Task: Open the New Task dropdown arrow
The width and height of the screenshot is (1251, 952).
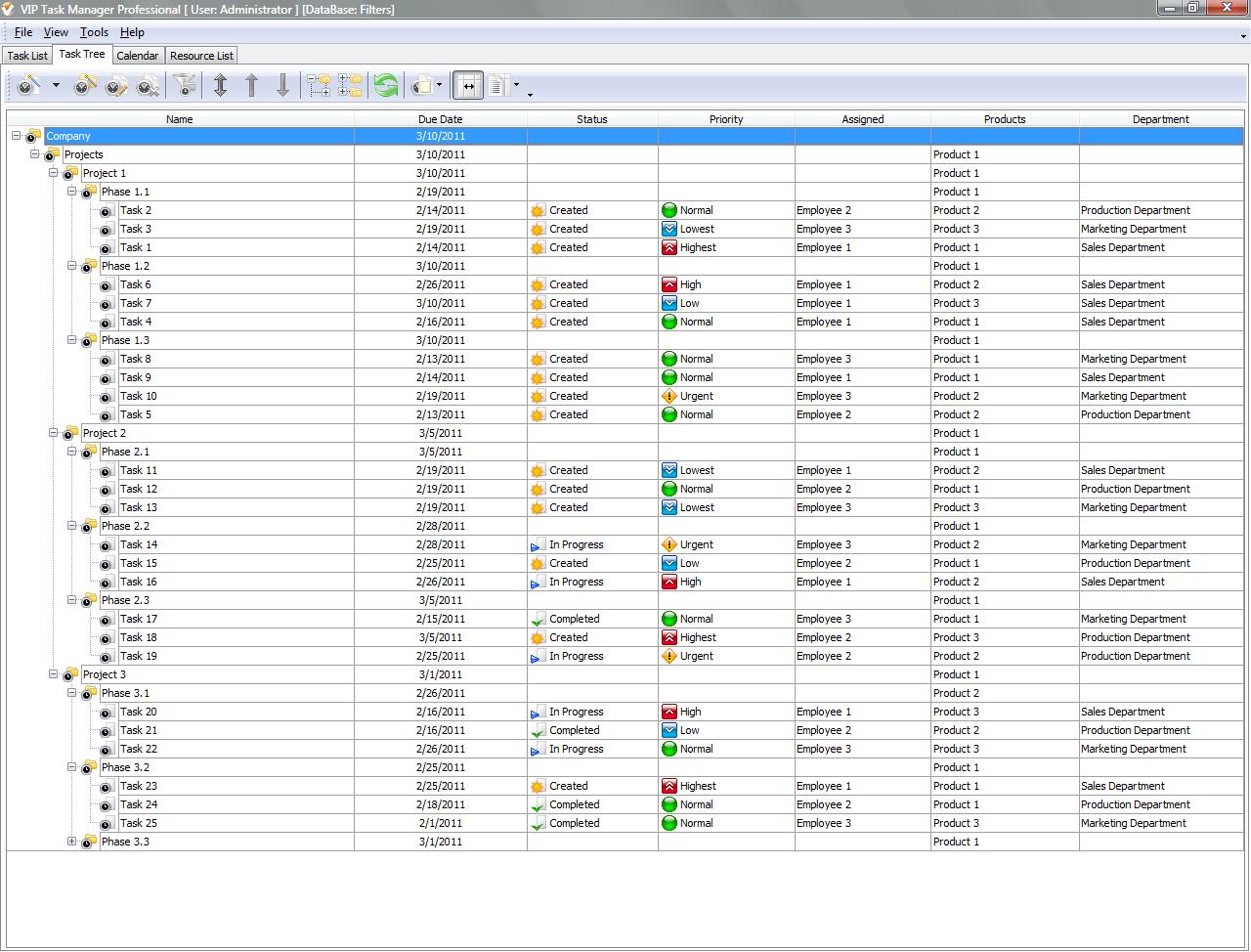Action: click(x=56, y=86)
